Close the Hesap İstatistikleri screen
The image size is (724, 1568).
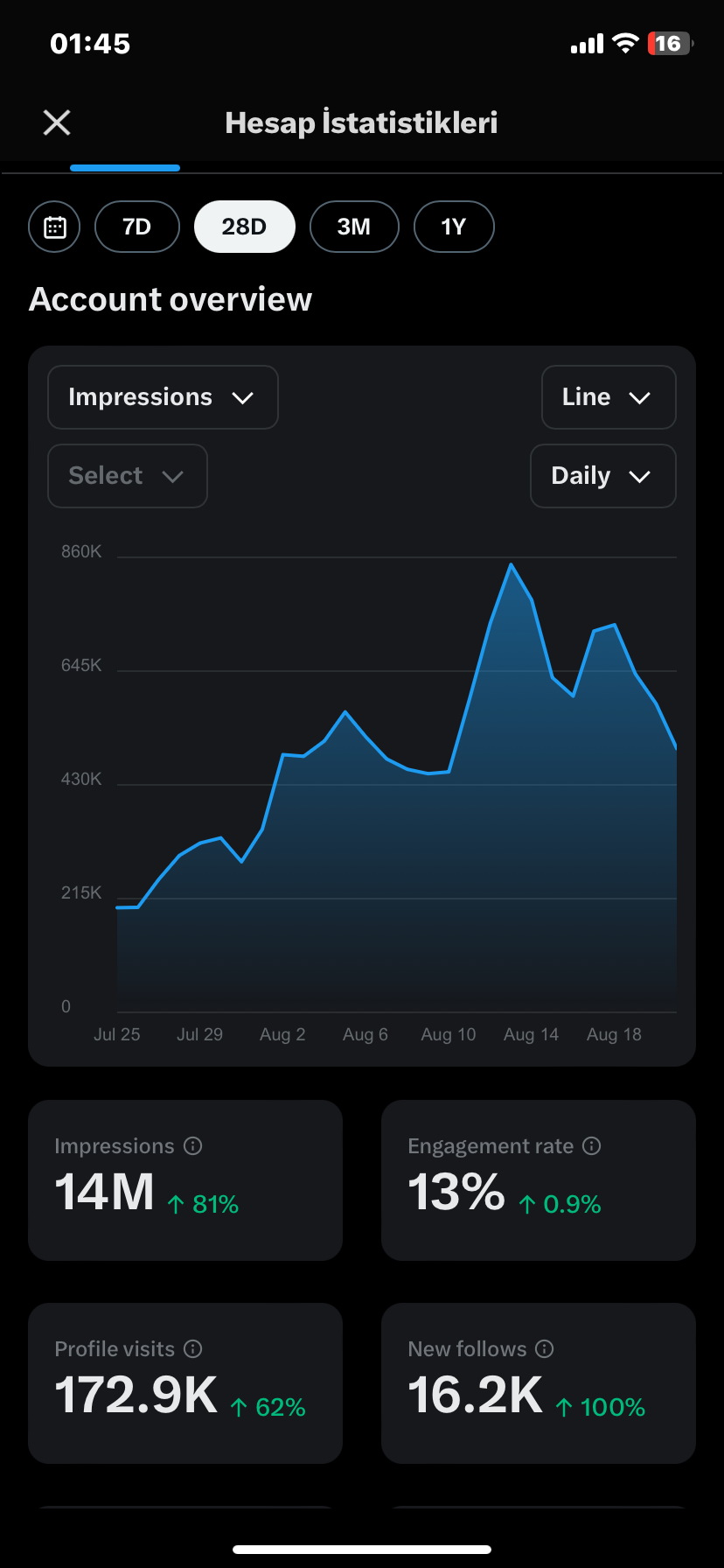tap(57, 122)
